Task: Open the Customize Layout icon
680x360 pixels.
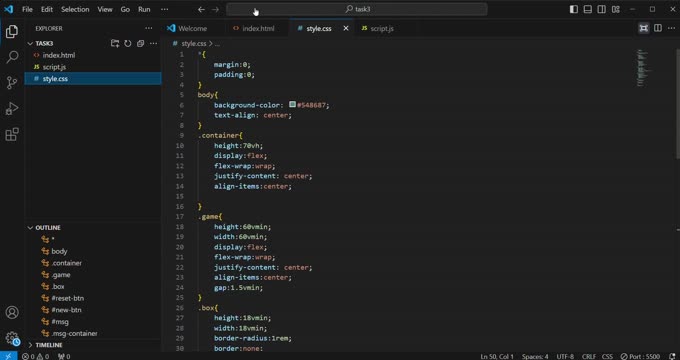Action: point(616,9)
